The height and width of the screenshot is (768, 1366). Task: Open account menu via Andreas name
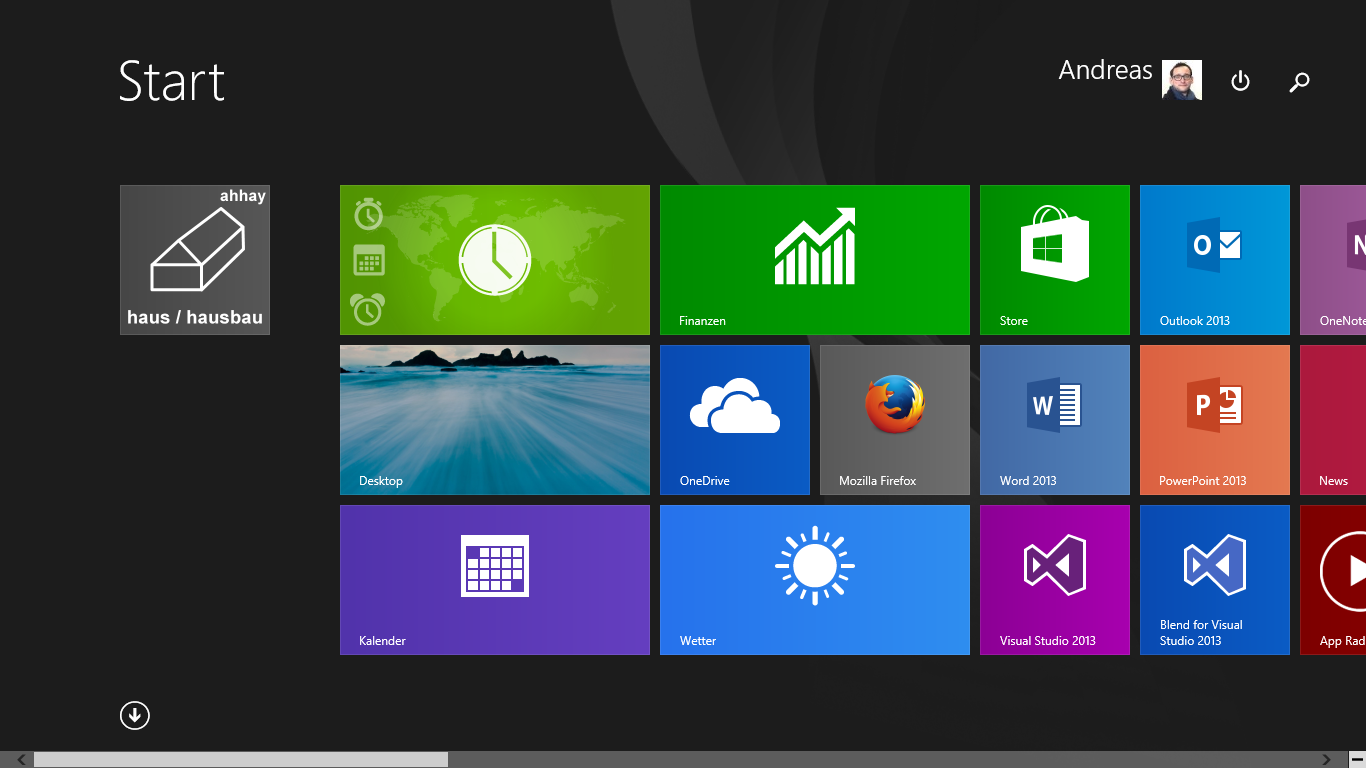1105,70
